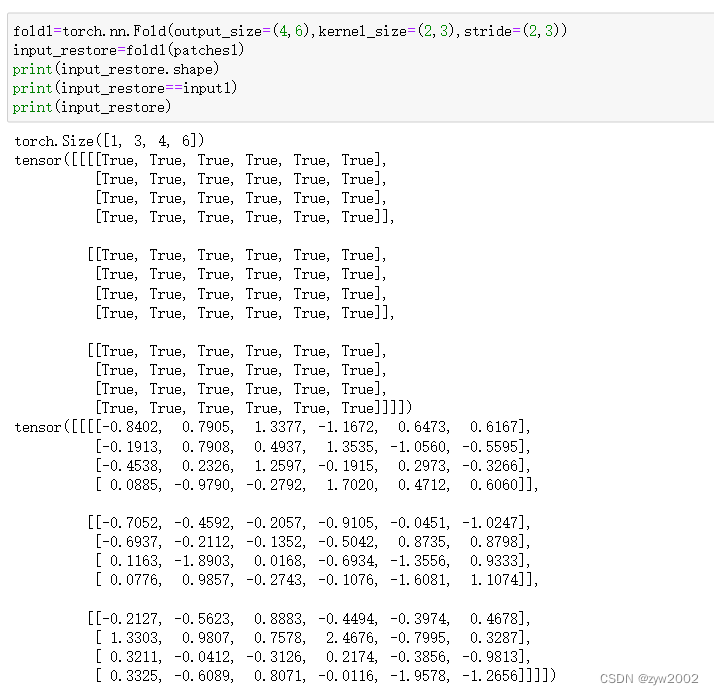Click the value 2.4676 in the output

click(349, 637)
